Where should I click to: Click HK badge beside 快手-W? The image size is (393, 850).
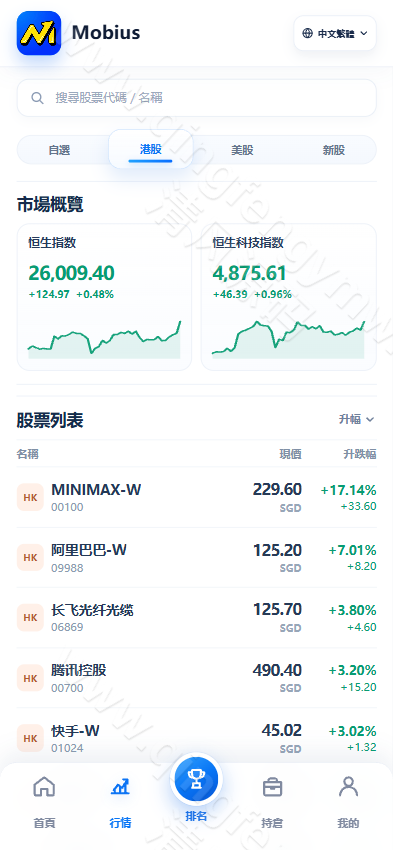point(30,738)
